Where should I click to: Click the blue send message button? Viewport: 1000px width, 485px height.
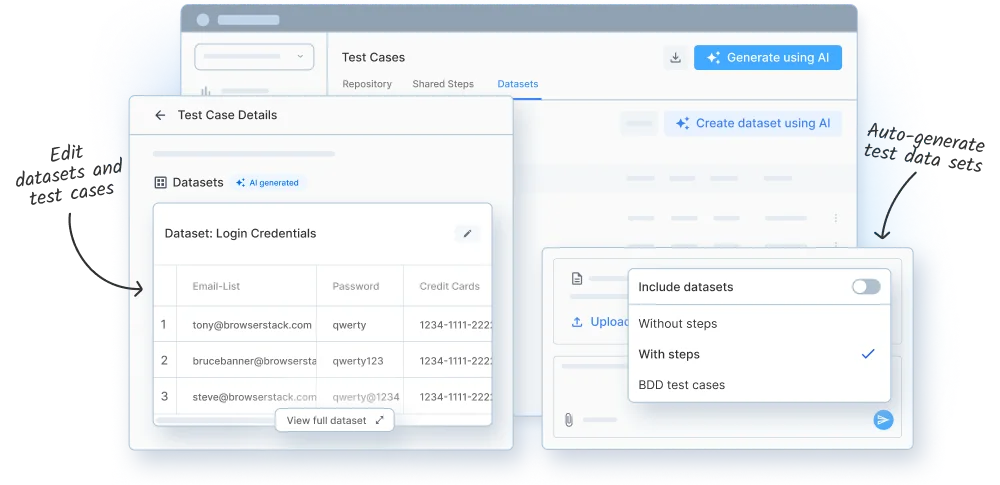[x=883, y=419]
